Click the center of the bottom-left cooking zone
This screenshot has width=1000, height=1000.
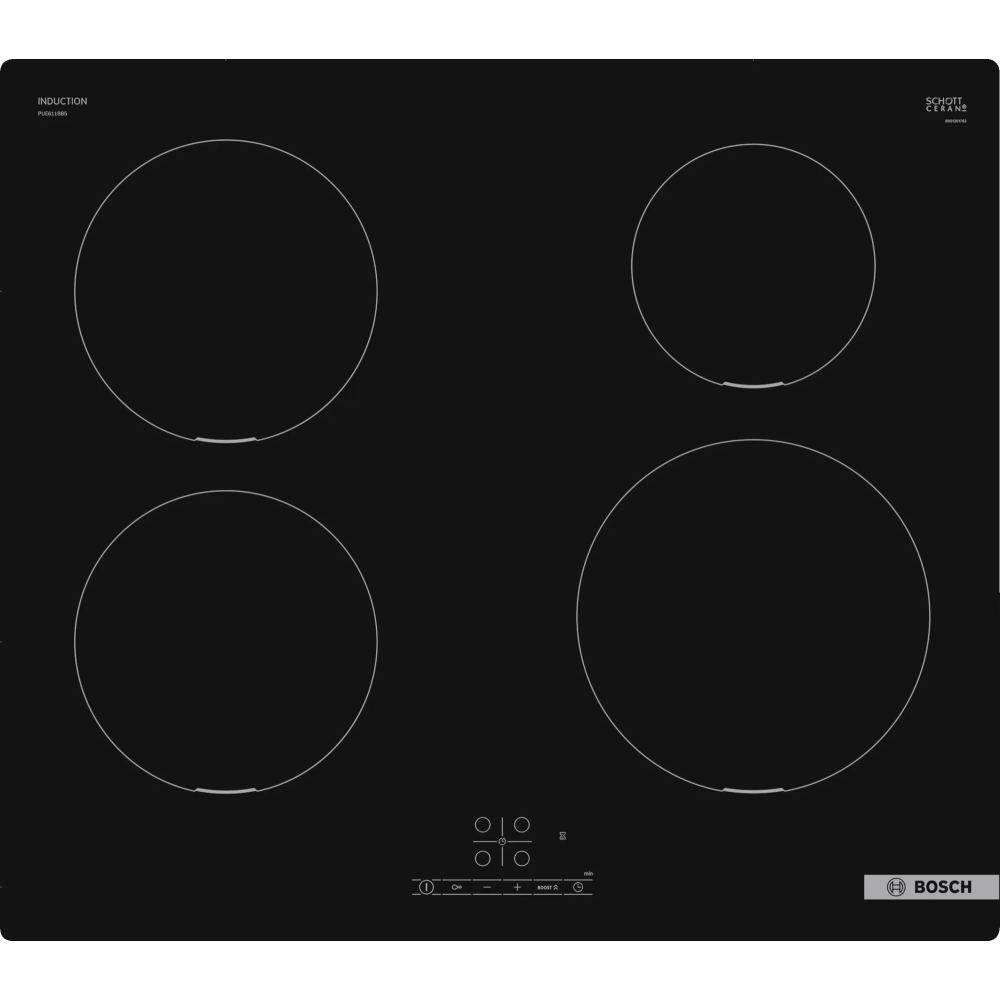coord(226,642)
